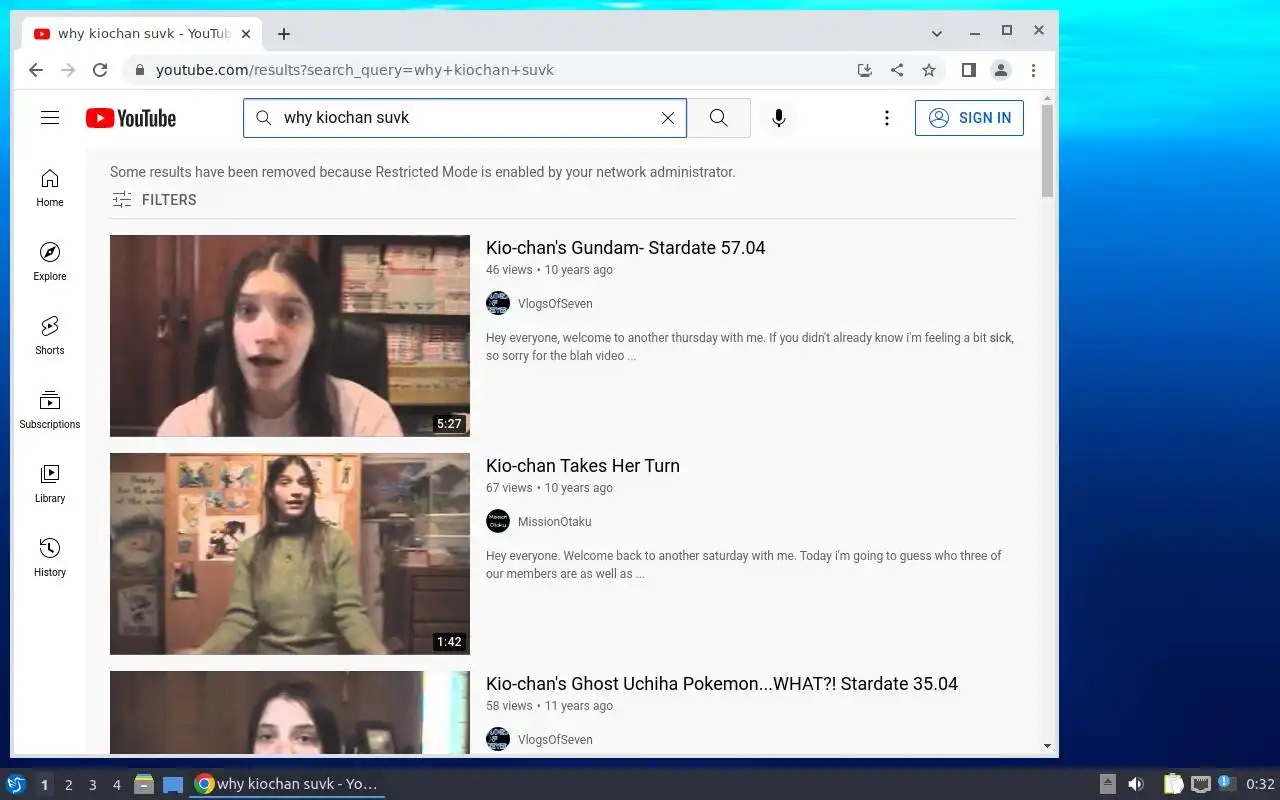Open Library in the sidebar
The width and height of the screenshot is (1280, 800).
50,483
